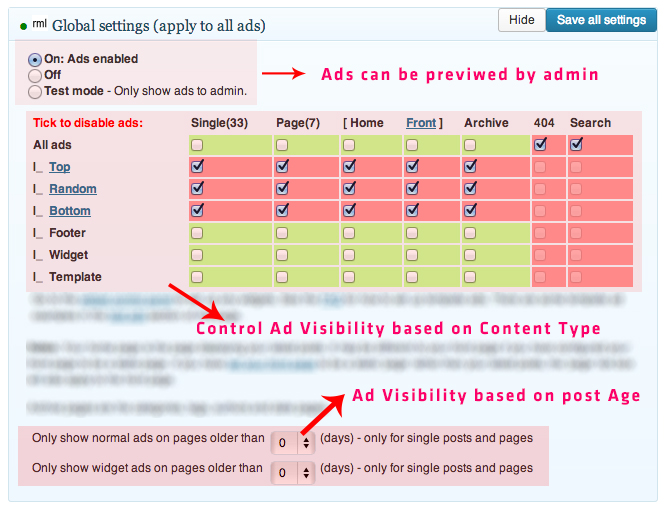This screenshot has width=665, height=509.
Task: Untick Top ads checkbox under Page(7)
Action: [x=282, y=166]
